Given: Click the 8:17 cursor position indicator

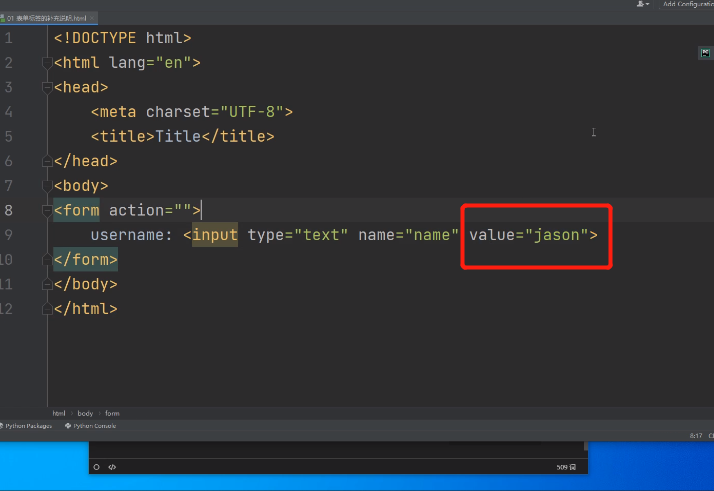Looking at the screenshot, I should pyautogui.click(x=695, y=436).
